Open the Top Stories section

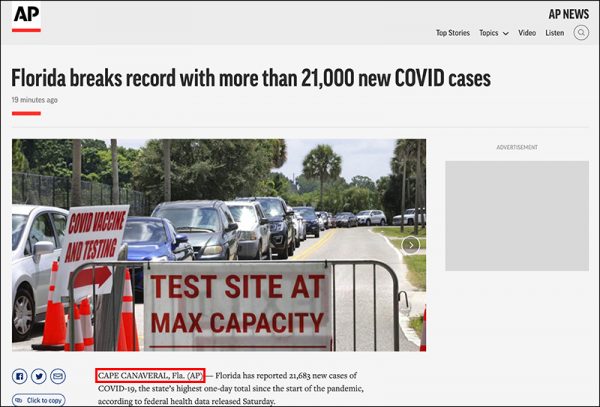point(452,33)
